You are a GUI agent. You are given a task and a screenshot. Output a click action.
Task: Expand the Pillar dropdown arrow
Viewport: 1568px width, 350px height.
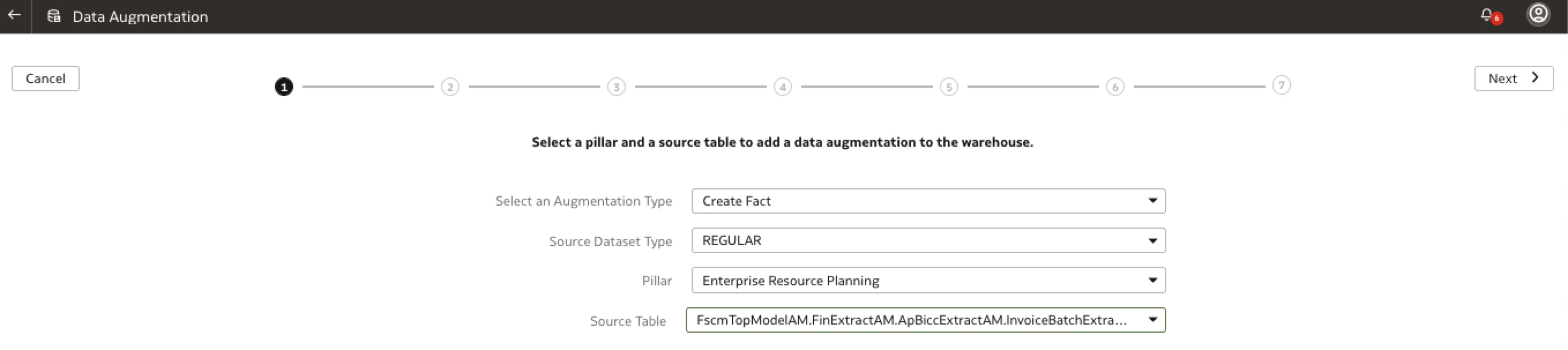click(1152, 281)
